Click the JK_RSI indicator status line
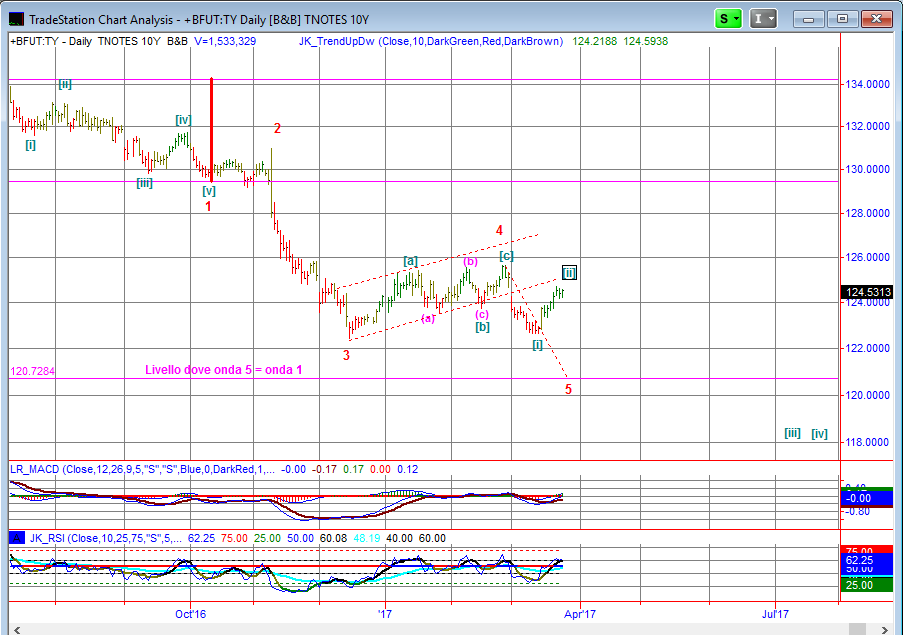 228,538
